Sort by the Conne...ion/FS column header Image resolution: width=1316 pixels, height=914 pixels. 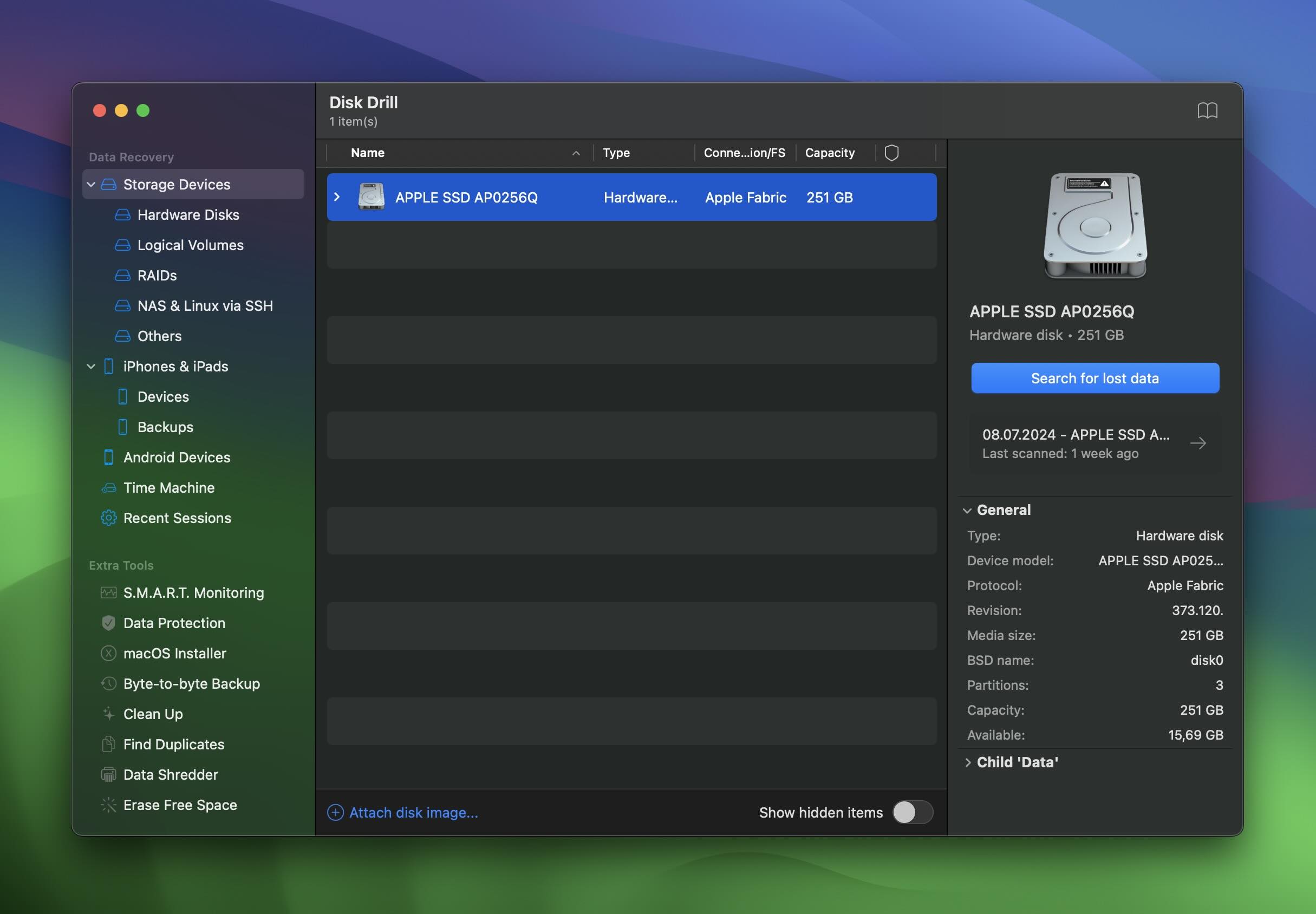(745, 153)
